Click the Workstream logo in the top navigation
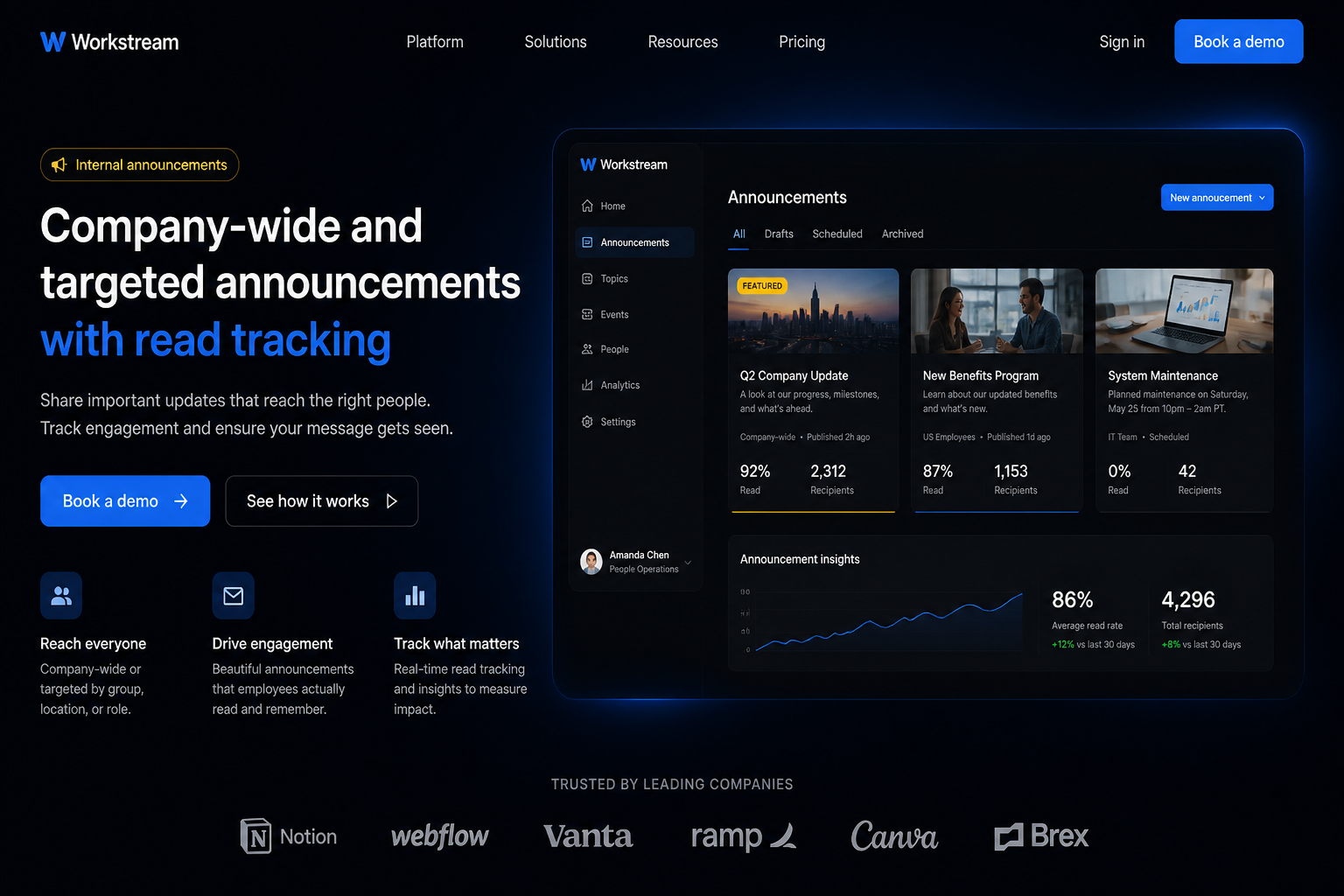Image resolution: width=1344 pixels, height=896 pixels. pos(109,42)
